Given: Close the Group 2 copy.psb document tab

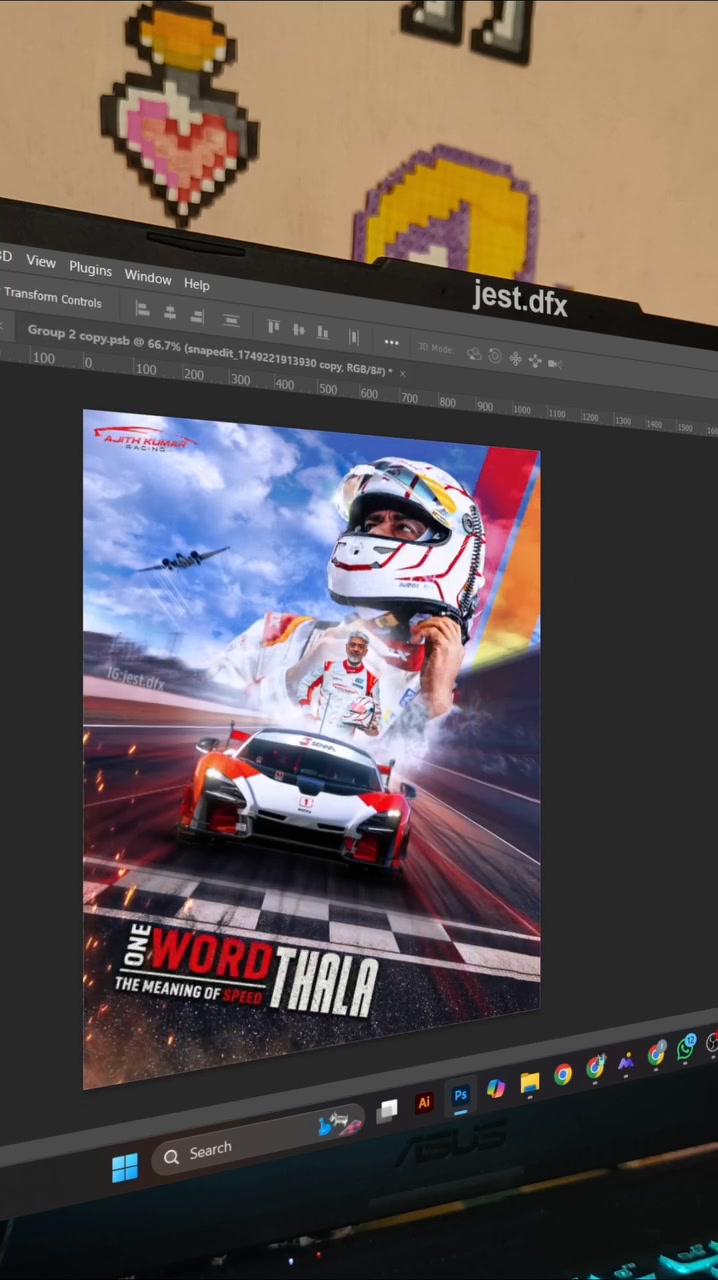Looking at the screenshot, I should pyautogui.click(x=403, y=373).
